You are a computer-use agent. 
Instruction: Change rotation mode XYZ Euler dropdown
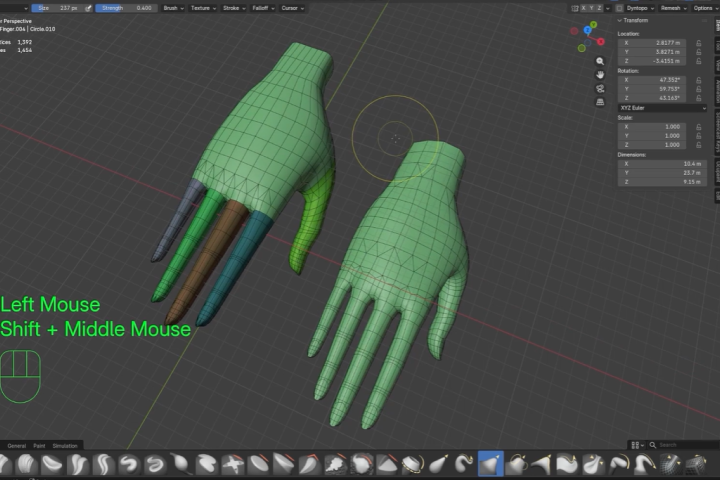click(x=662, y=108)
